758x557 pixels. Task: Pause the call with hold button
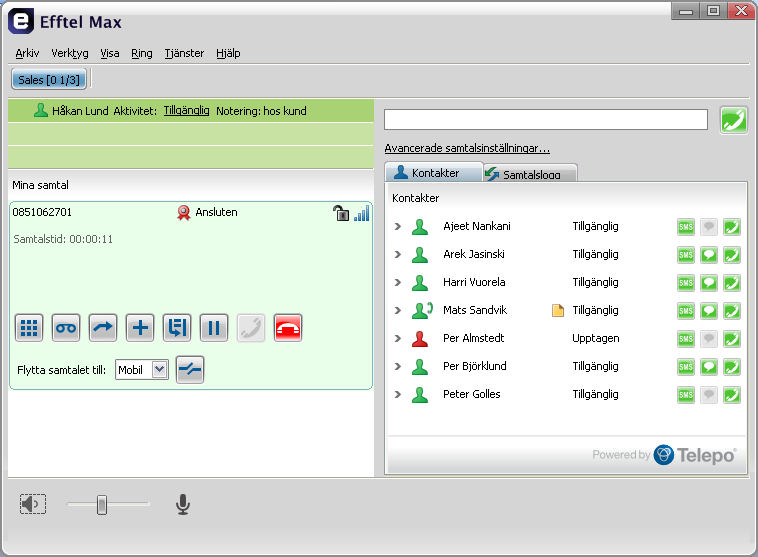tap(214, 328)
